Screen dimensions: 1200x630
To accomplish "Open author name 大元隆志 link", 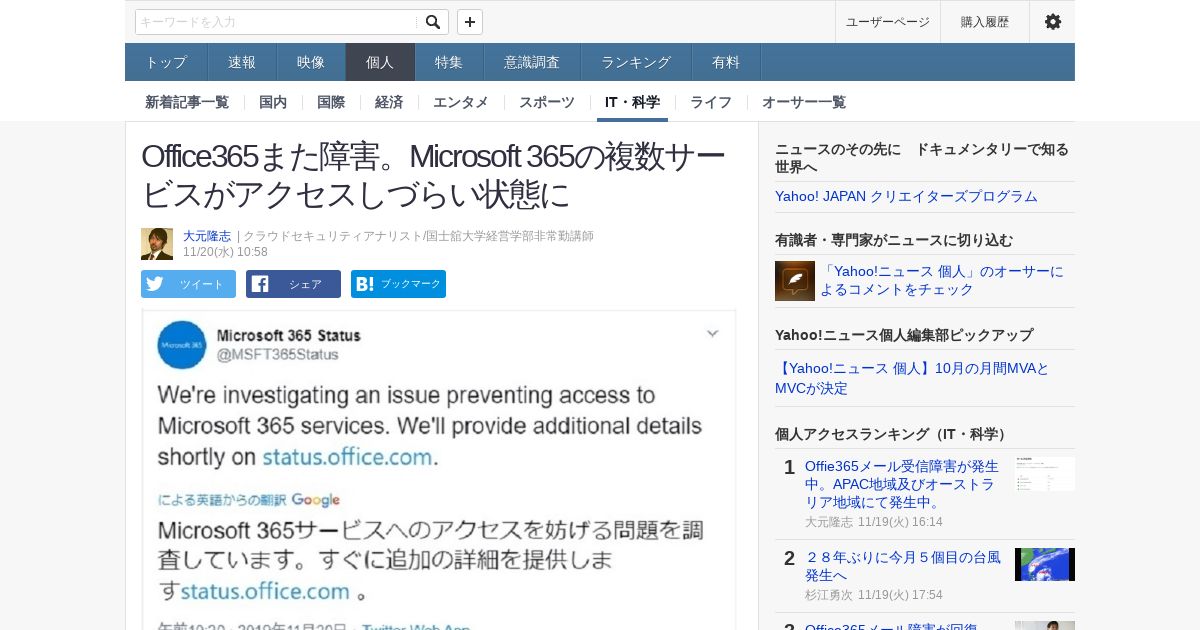I will tap(207, 236).
